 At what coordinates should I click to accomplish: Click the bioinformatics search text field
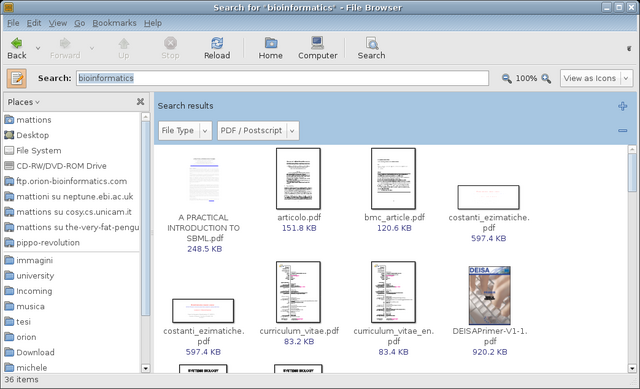[x=282, y=78]
